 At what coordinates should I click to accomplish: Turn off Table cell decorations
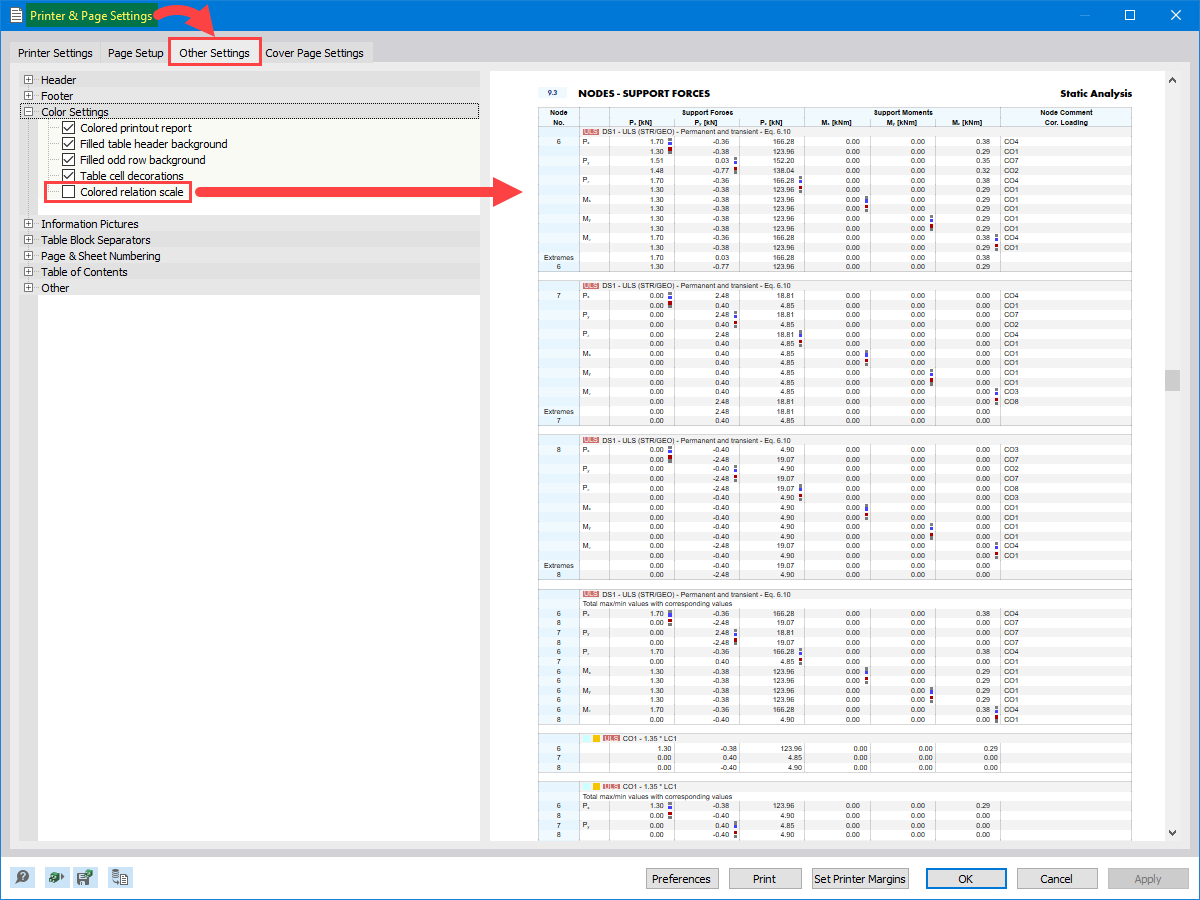click(x=67, y=176)
